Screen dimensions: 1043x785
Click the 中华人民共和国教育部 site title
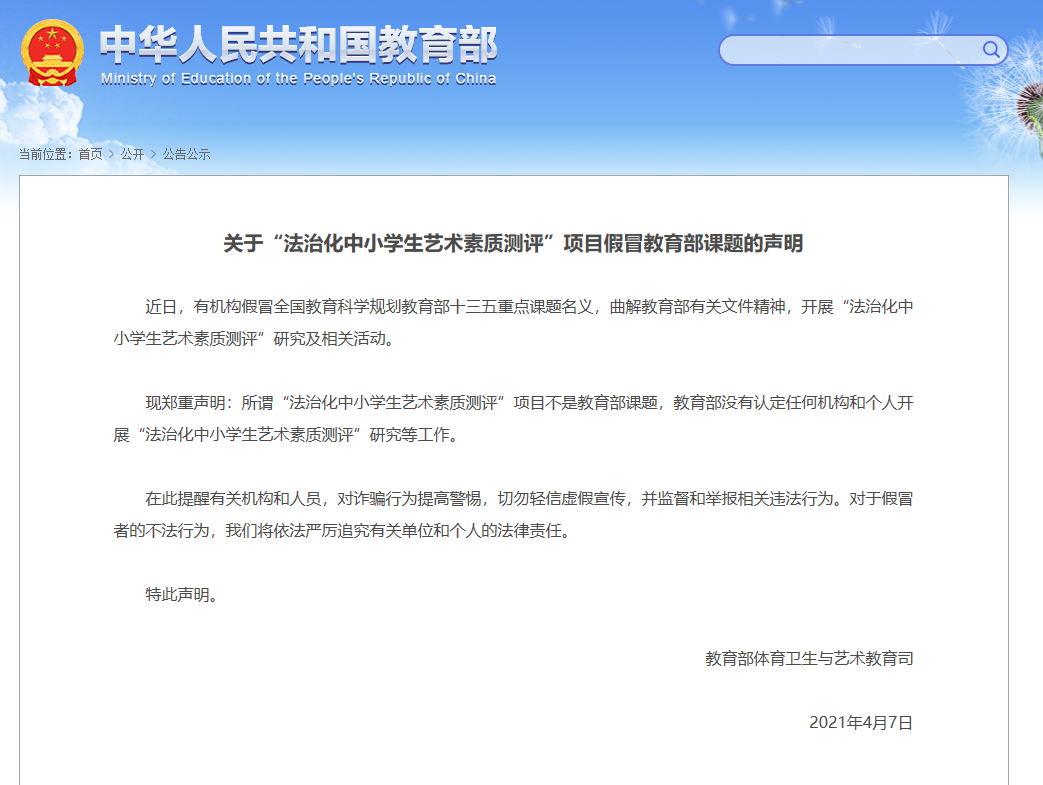298,44
